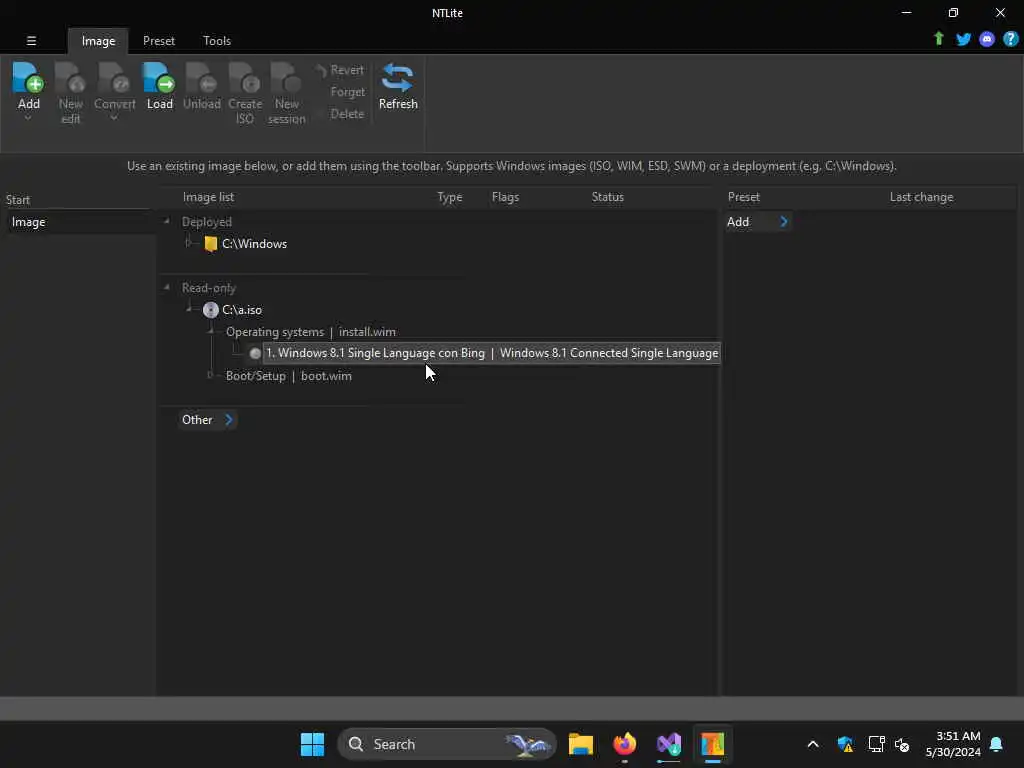Expand the Convert dropdown arrow
Image resolution: width=1024 pixels, height=768 pixels.
(114, 118)
